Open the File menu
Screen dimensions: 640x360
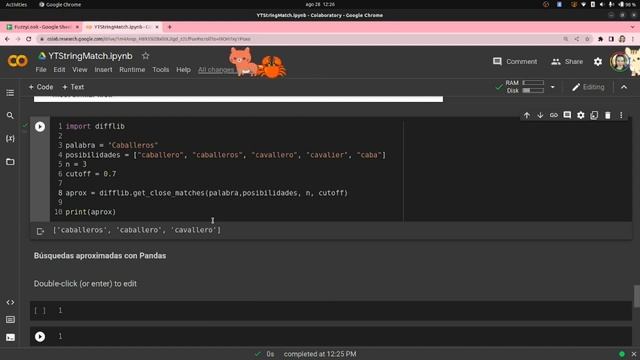coord(41,70)
